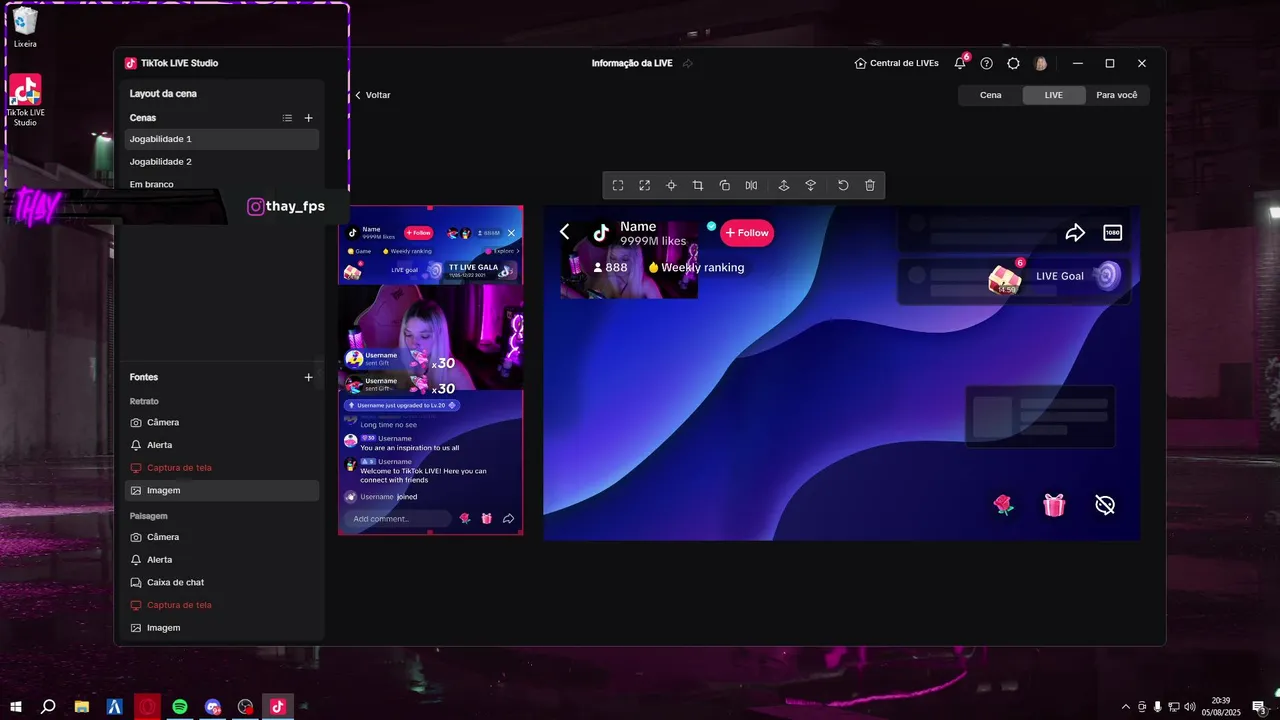Add a new source in Fontes
Viewport: 1280px width, 720px height.
point(308,377)
